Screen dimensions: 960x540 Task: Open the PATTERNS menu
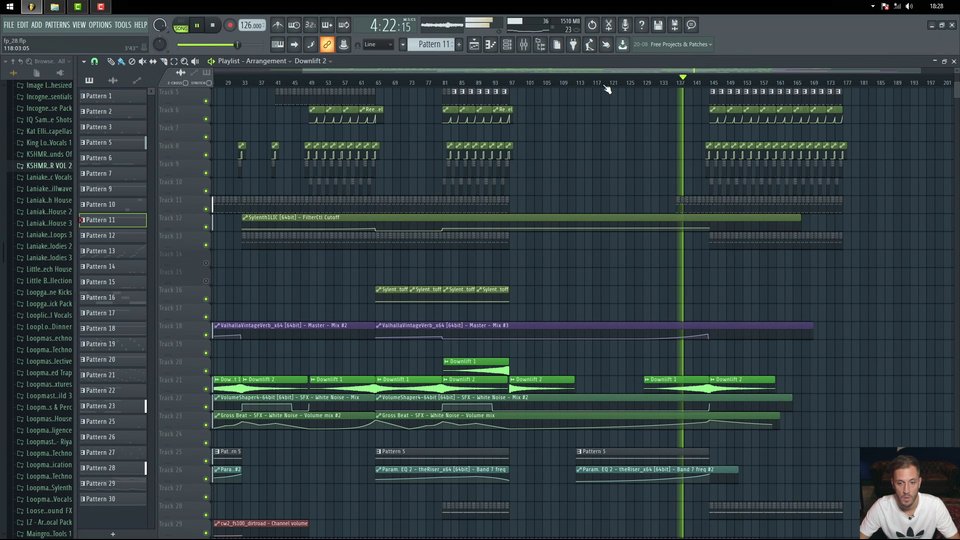click(x=57, y=25)
